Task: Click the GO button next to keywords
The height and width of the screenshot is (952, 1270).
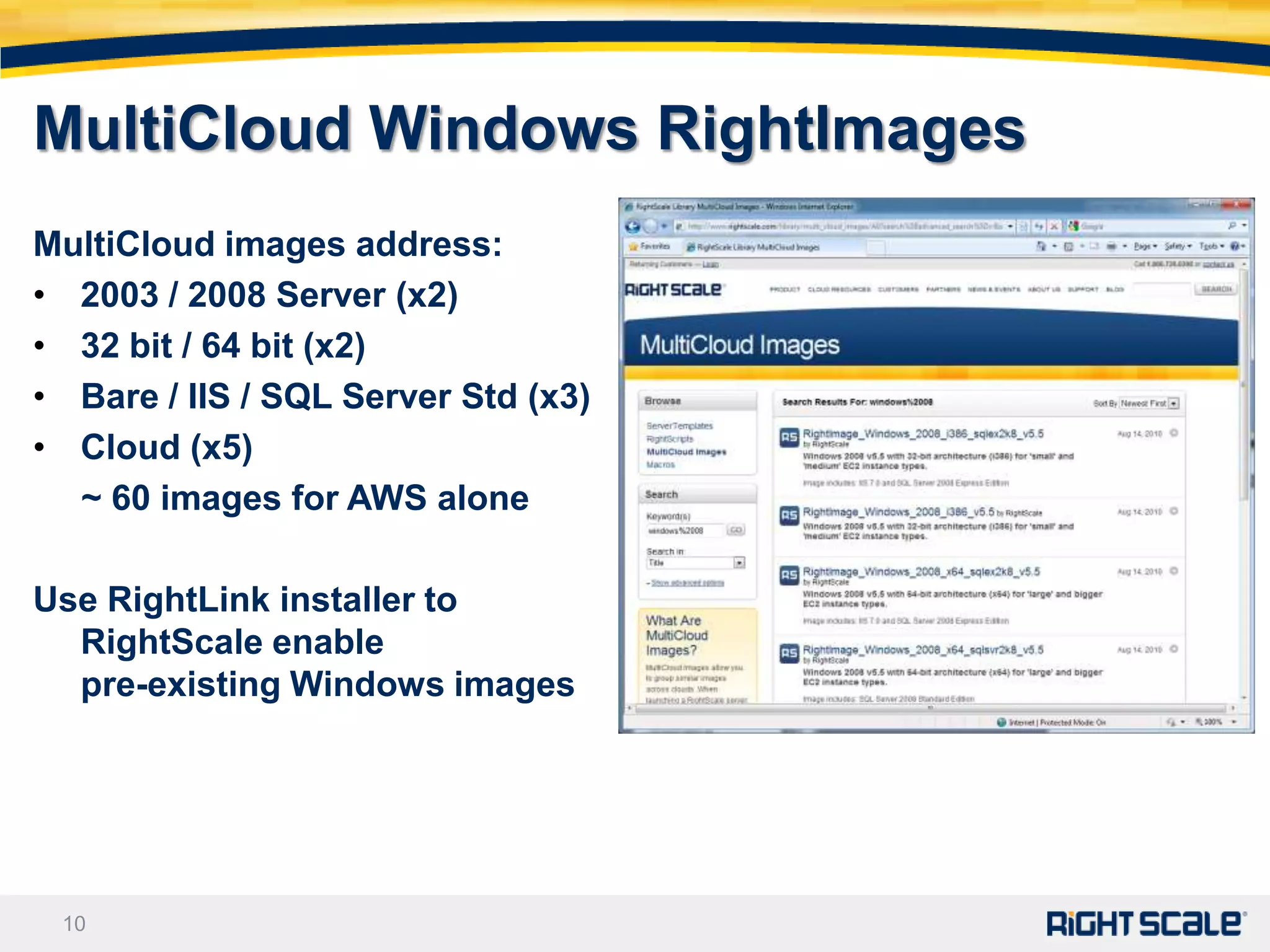Action: pos(736,530)
